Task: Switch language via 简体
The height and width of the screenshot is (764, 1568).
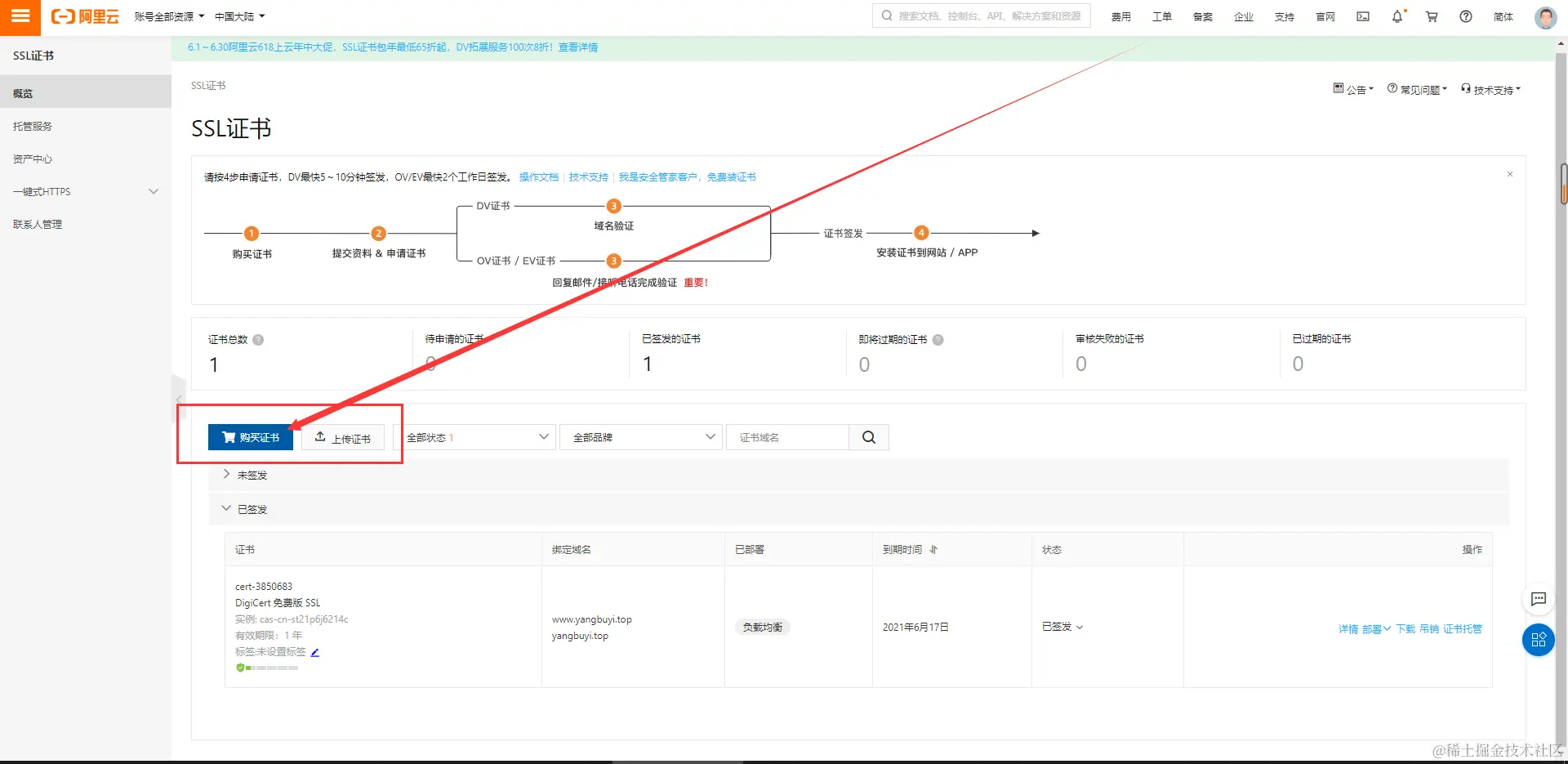Action: click(x=1503, y=16)
